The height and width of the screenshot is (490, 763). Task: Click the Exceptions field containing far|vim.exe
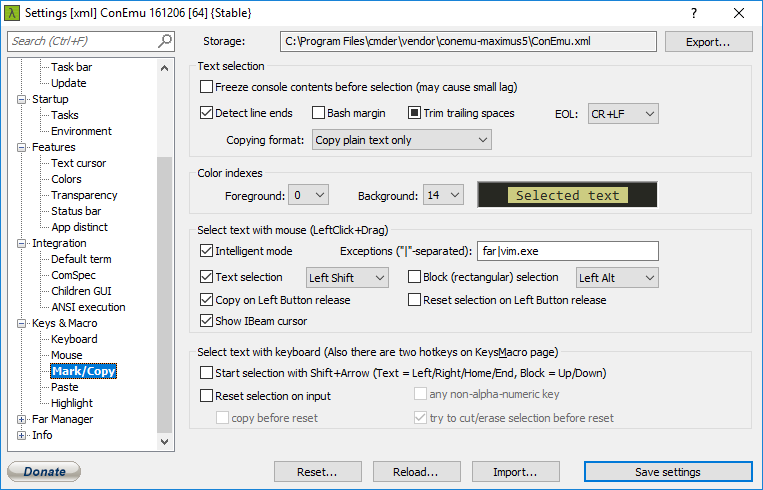pos(568,251)
